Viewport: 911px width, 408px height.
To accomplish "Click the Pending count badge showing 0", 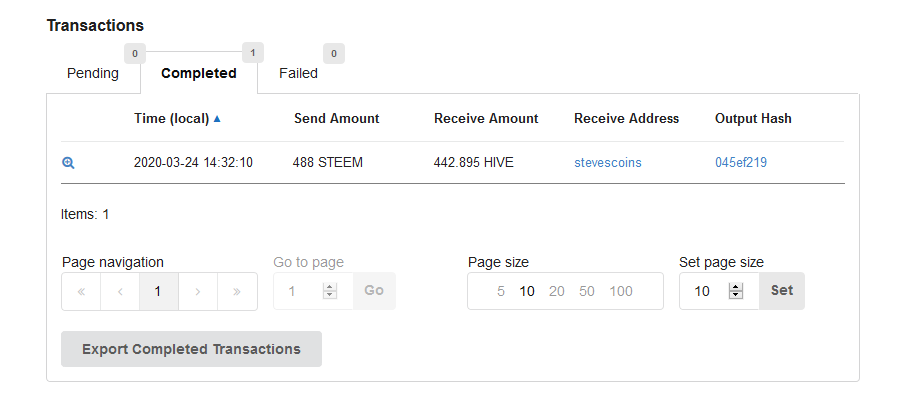I will point(135,53).
